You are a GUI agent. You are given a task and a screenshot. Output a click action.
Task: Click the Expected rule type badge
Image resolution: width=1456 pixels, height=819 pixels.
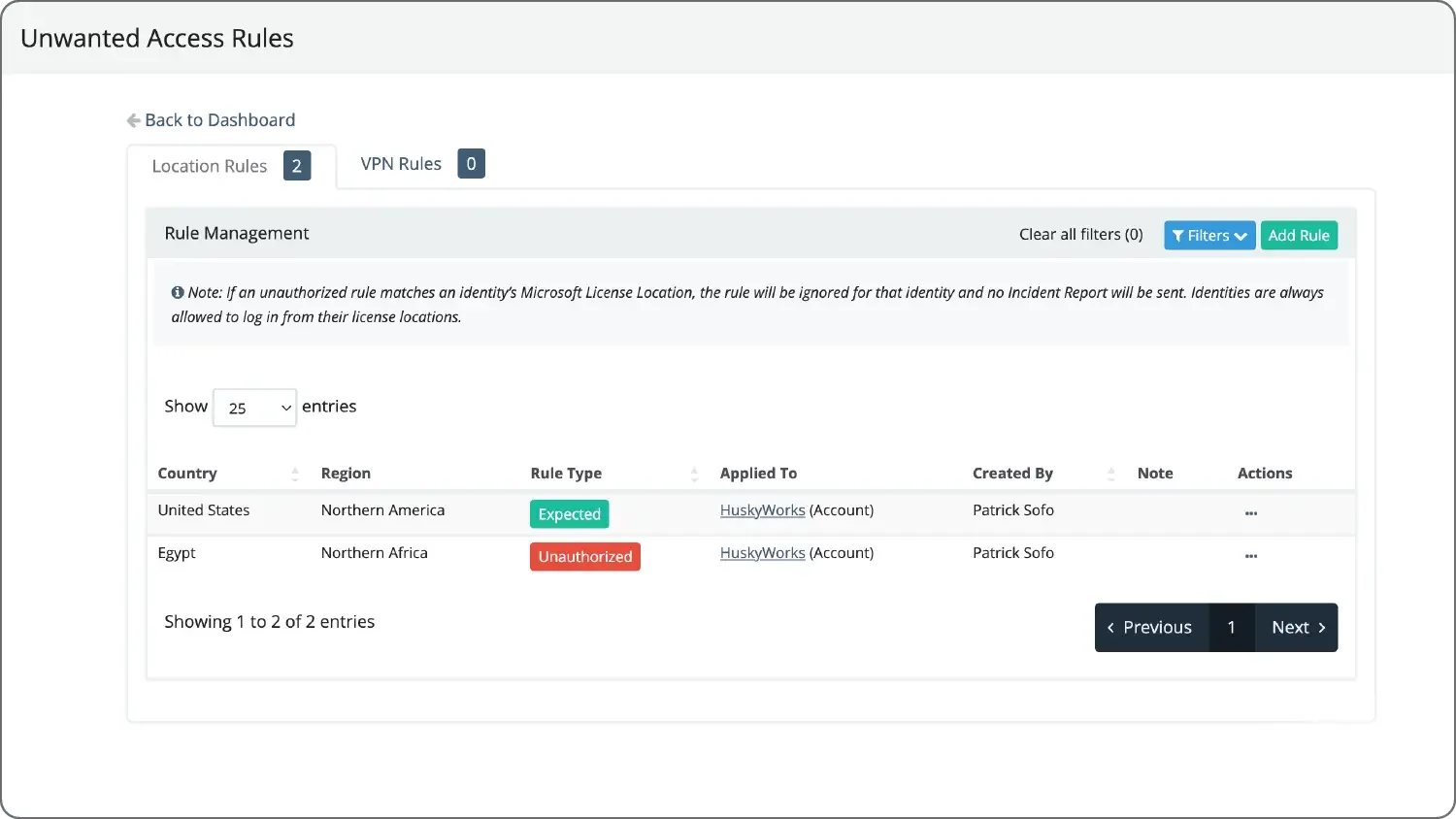tap(569, 514)
